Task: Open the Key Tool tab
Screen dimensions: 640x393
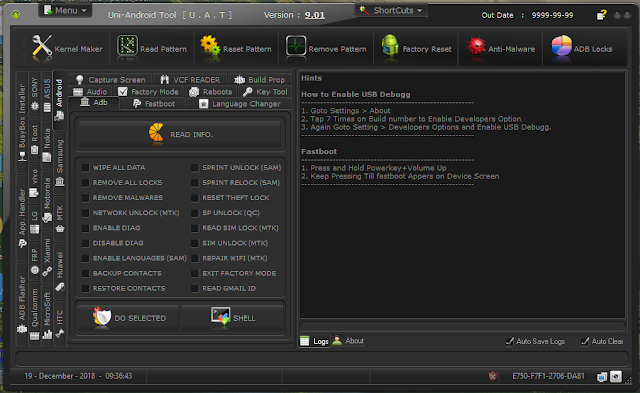Action: [x=265, y=92]
